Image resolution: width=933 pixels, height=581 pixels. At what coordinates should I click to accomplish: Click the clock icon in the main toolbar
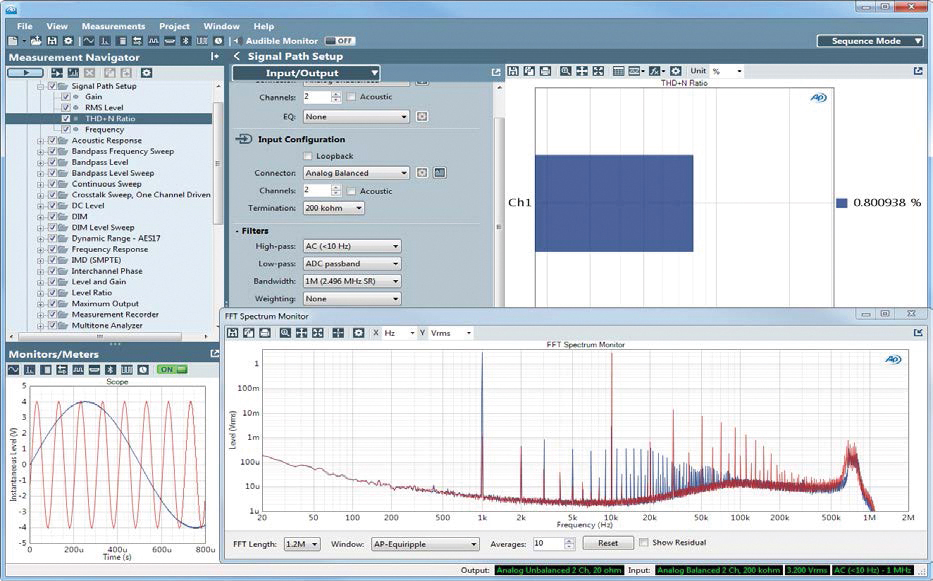pos(218,41)
